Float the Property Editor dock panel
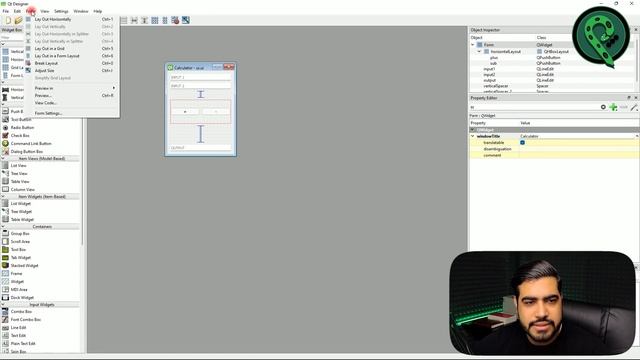 coord(629,98)
